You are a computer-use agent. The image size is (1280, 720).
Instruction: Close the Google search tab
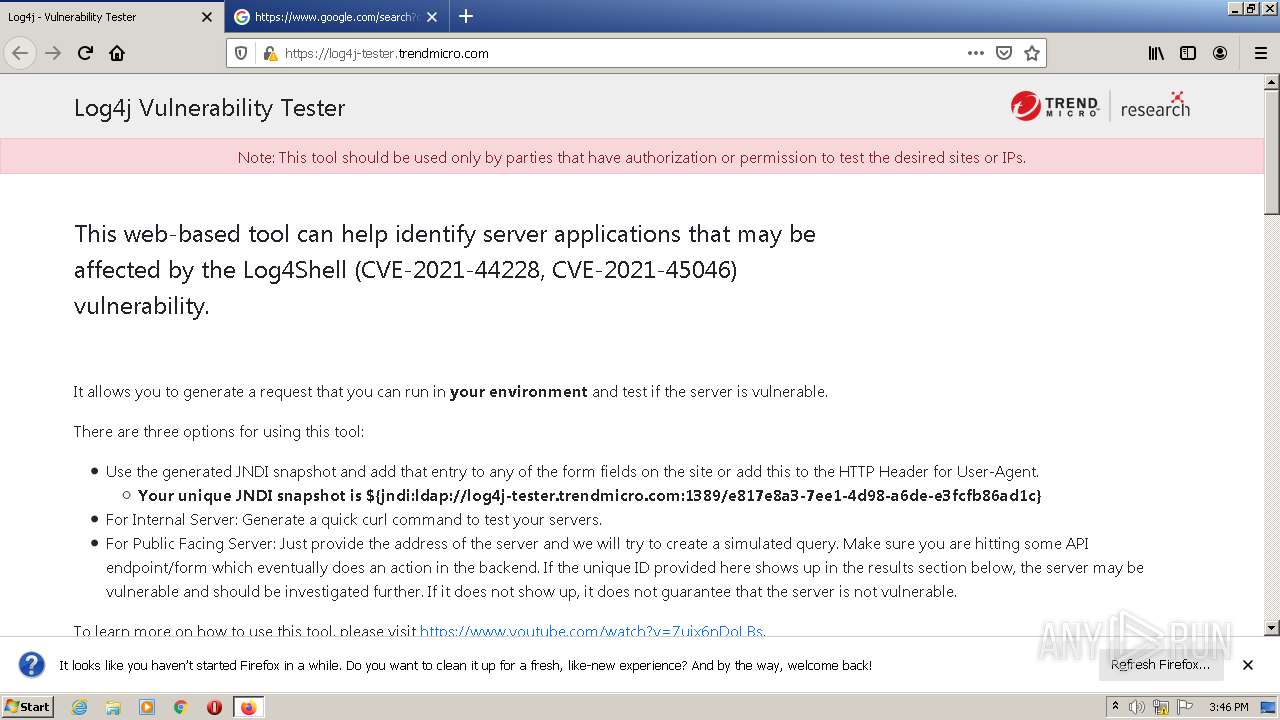point(431,17)
